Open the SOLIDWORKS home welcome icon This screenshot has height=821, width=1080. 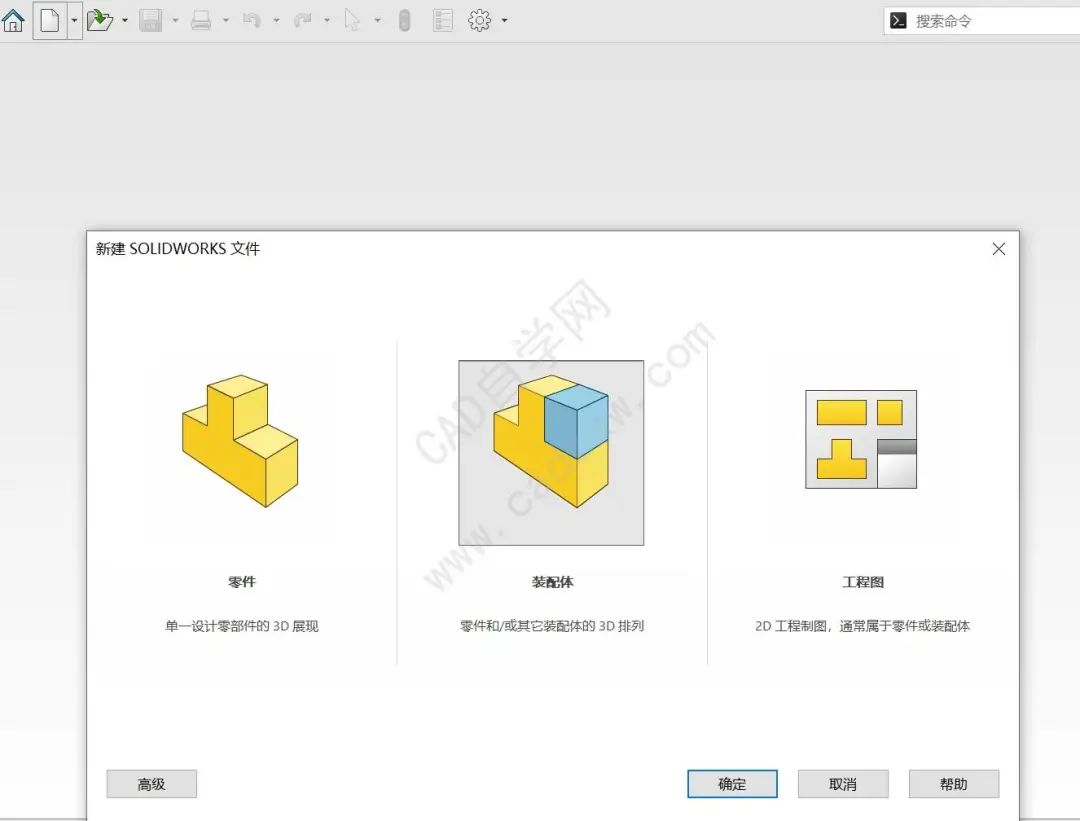[x=13, y=20]
